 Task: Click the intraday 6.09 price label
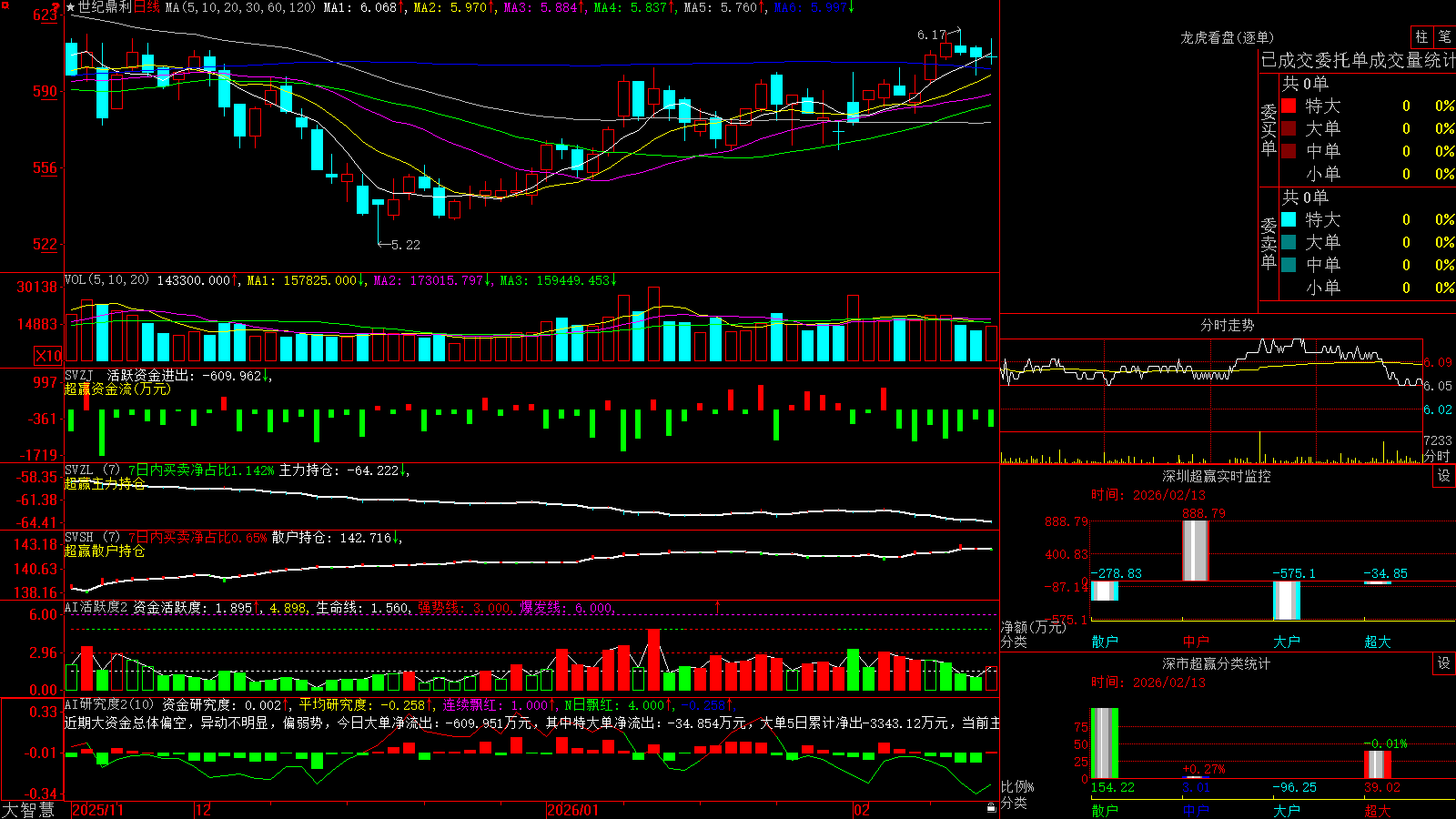1438,362
